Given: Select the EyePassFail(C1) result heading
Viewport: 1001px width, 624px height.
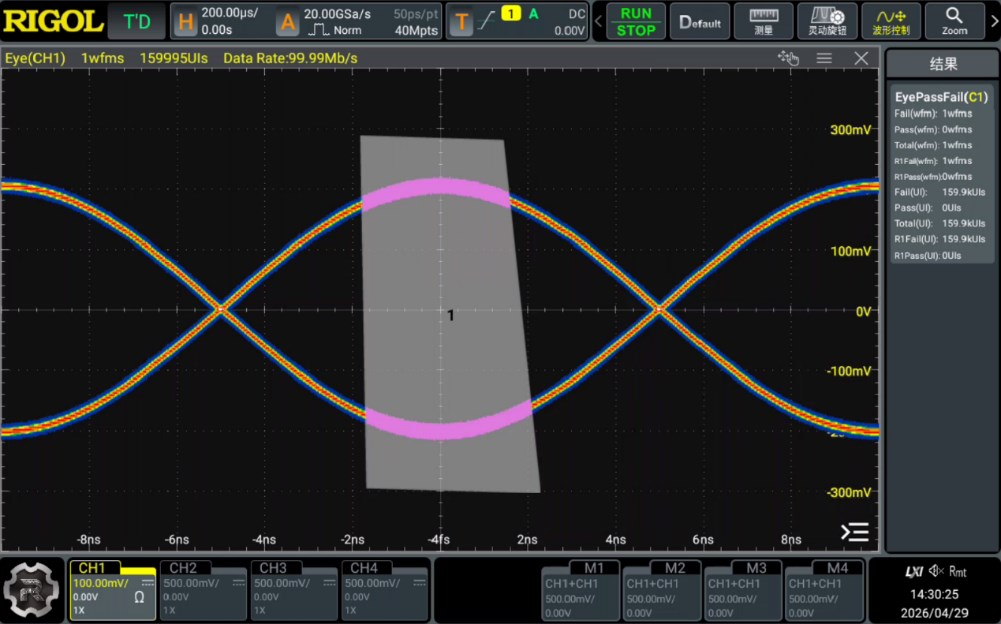Looking at the screenshot, I should click(942, 97).
